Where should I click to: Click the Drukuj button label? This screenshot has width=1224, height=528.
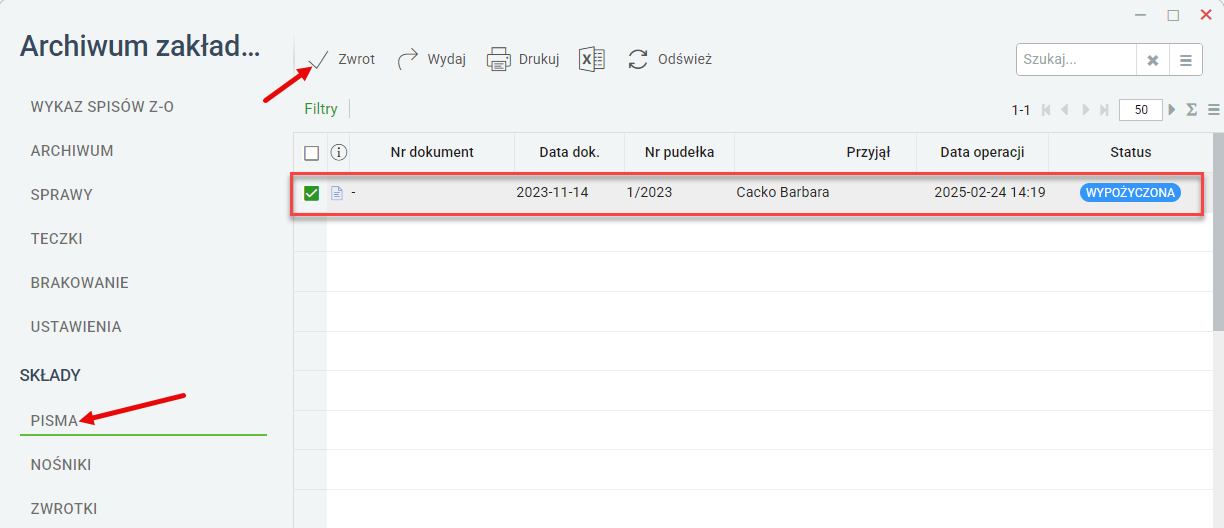coord(539,60)
